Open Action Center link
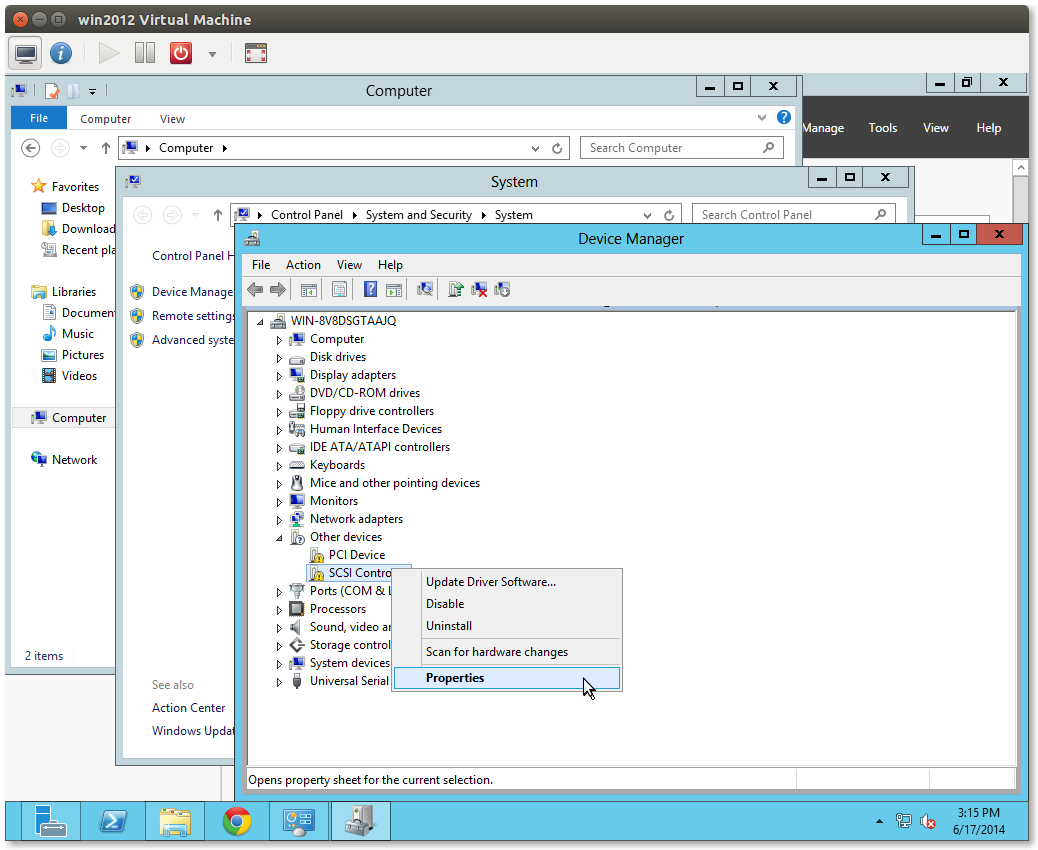Image resolution: width=1038 pixels, height=850 pixels. click(x=189, y=708)
